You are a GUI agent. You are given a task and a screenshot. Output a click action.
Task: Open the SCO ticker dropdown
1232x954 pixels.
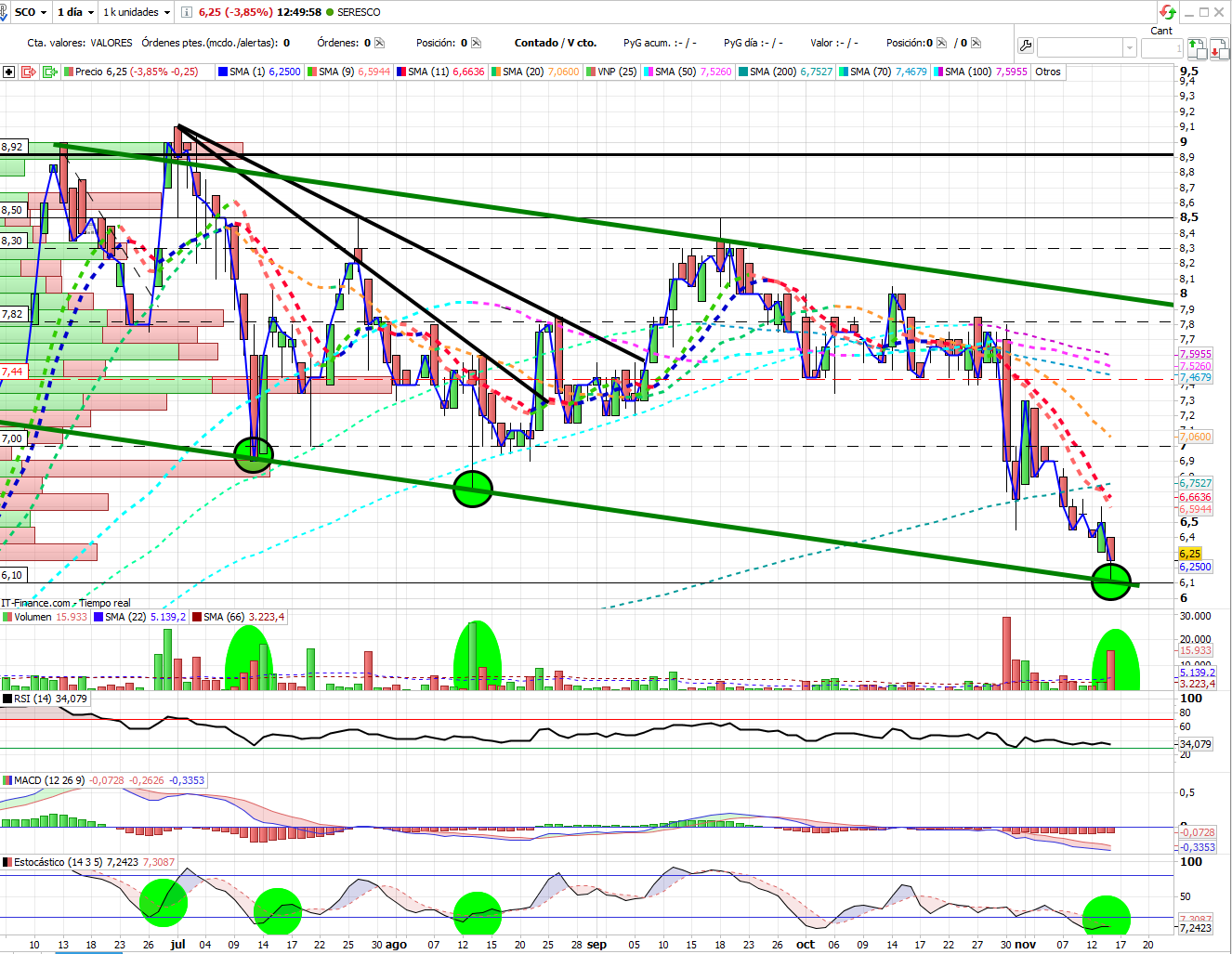pos(31,12)
